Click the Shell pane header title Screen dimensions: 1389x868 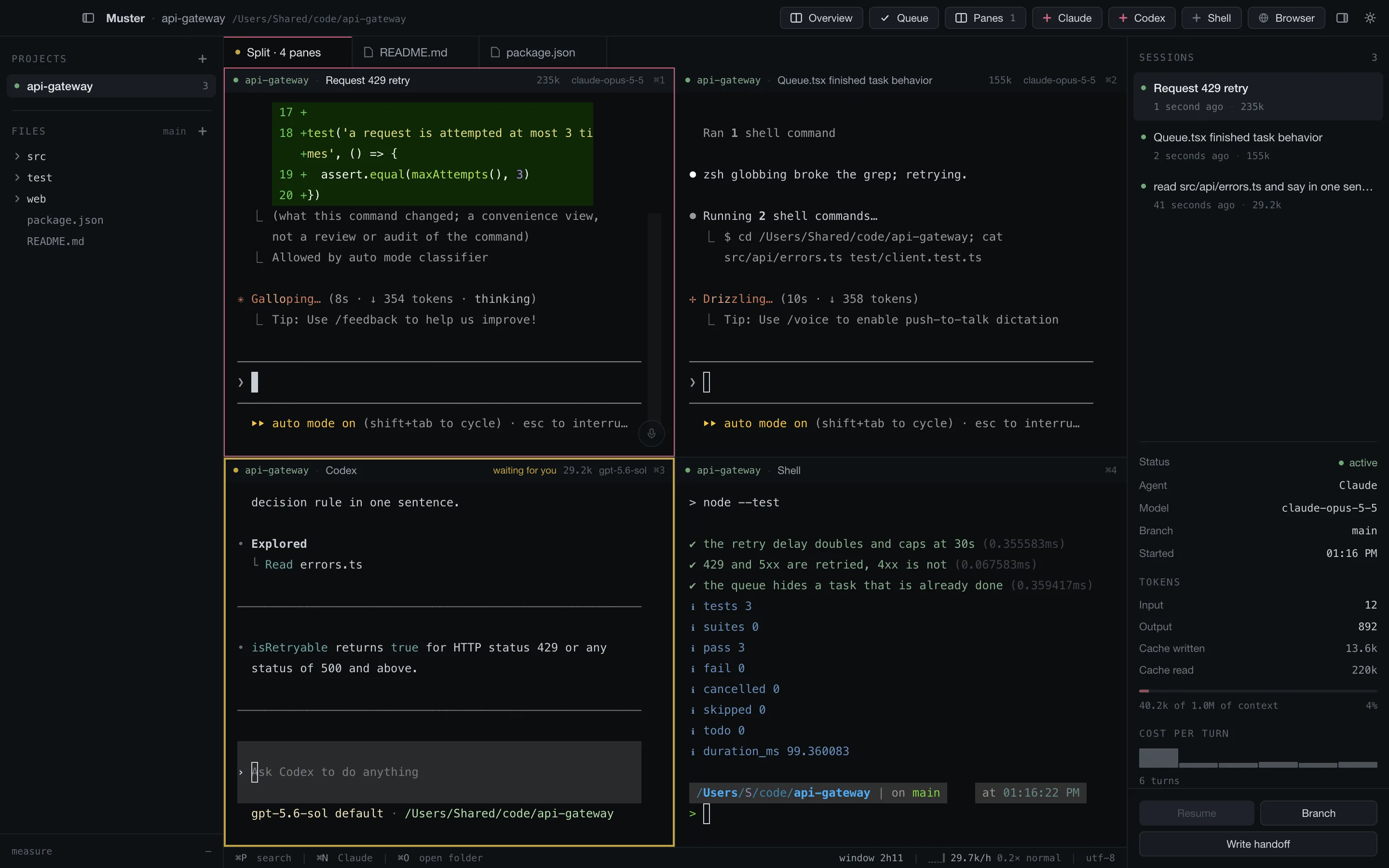tap(788, 470)
